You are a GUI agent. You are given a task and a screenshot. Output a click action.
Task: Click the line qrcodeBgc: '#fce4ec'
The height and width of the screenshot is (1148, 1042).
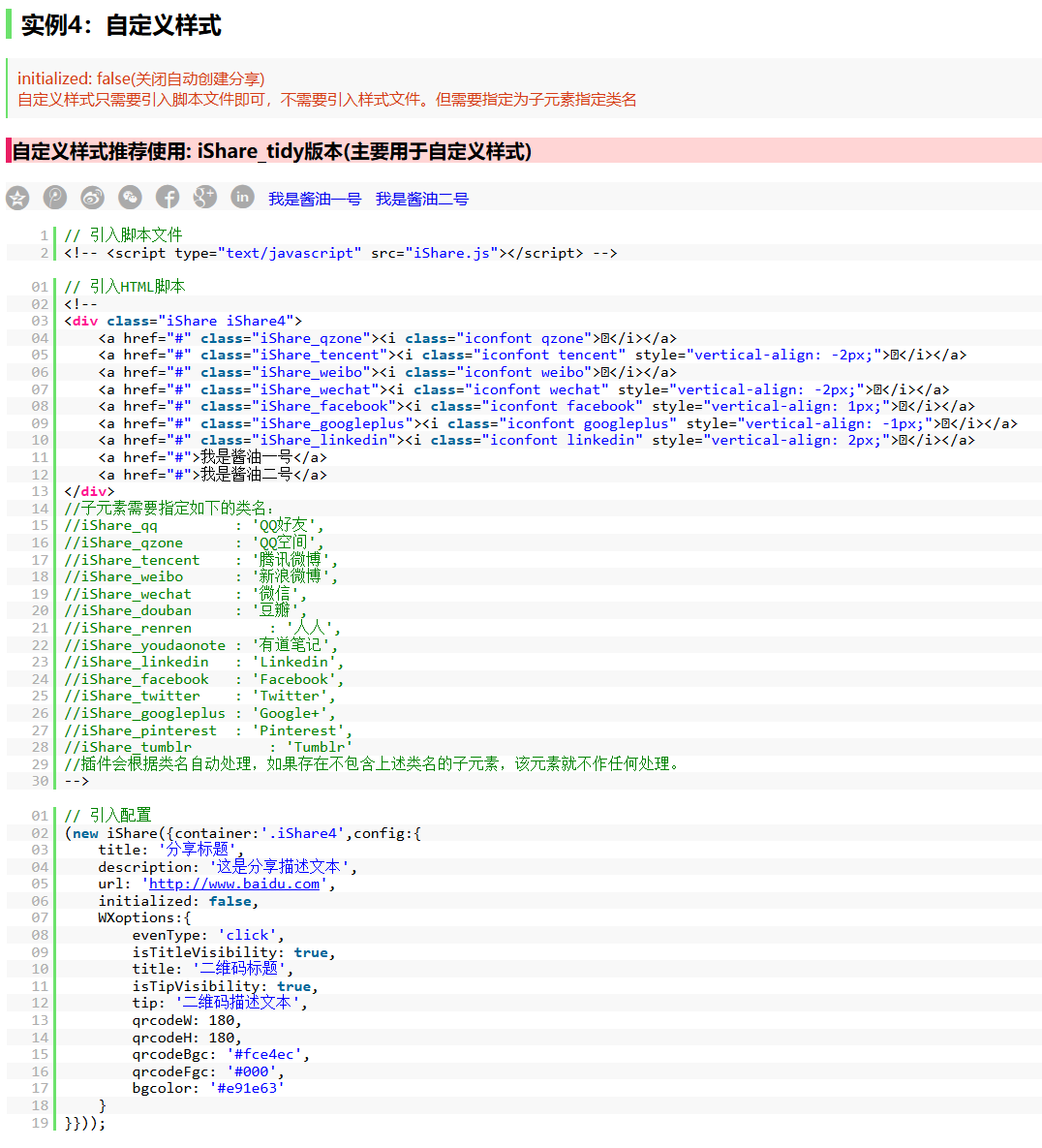(221, 1054)
